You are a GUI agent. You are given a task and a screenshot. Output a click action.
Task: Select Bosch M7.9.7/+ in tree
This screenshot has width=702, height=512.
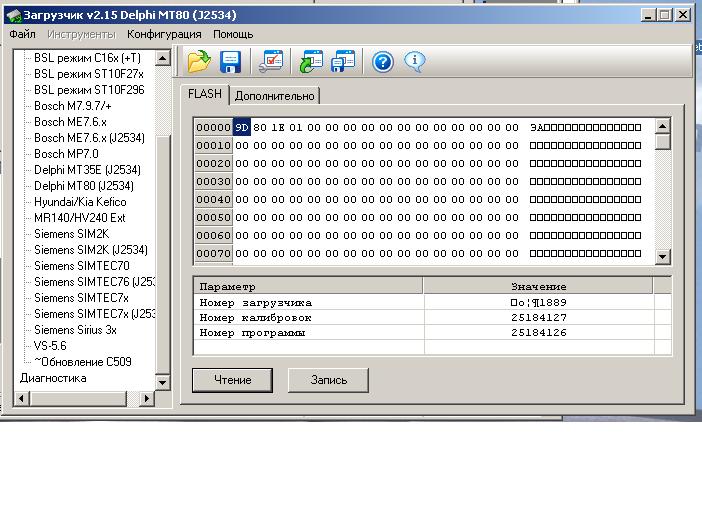(x=73, y=106)
